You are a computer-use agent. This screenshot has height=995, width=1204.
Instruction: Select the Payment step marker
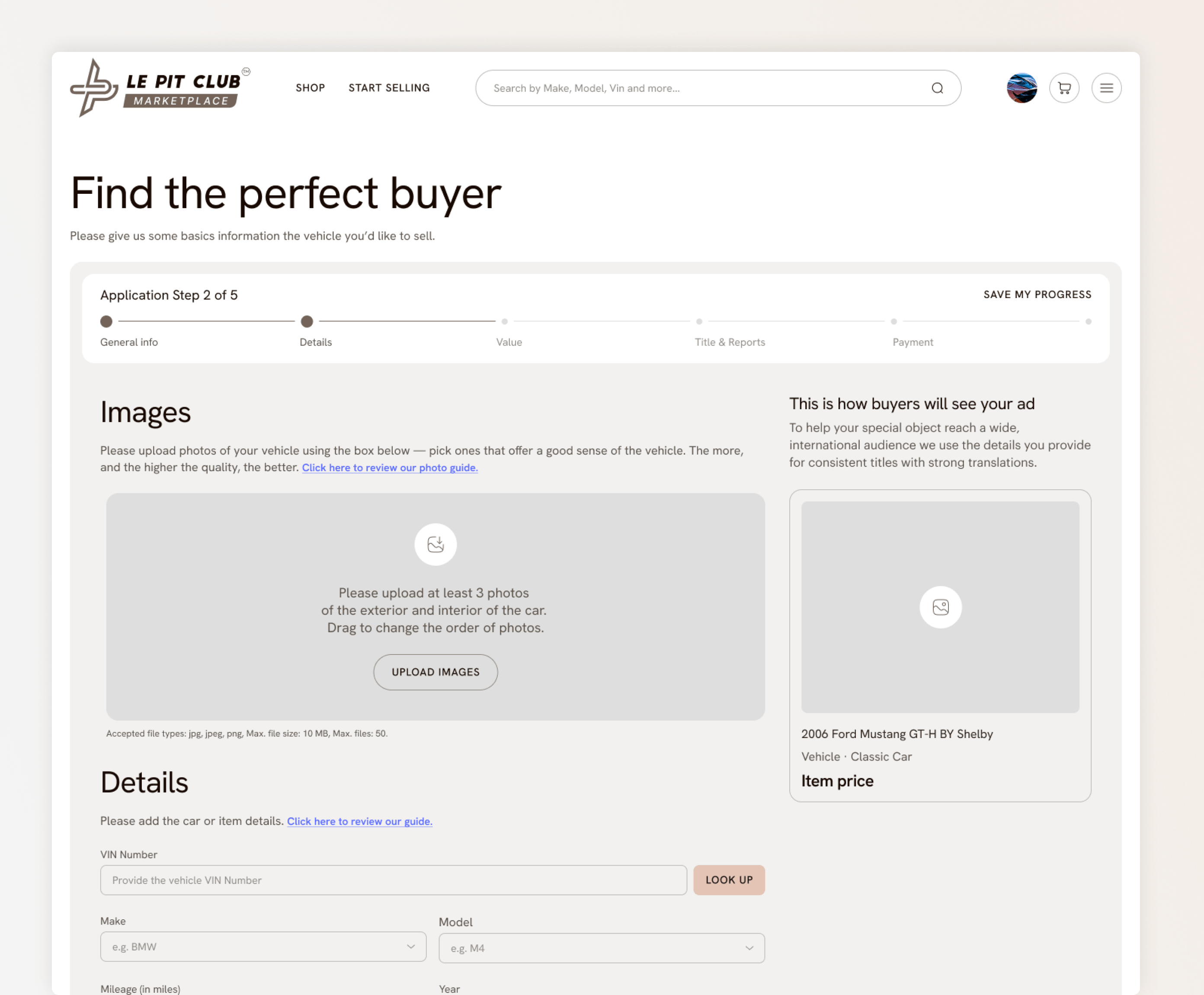[893, 321]
